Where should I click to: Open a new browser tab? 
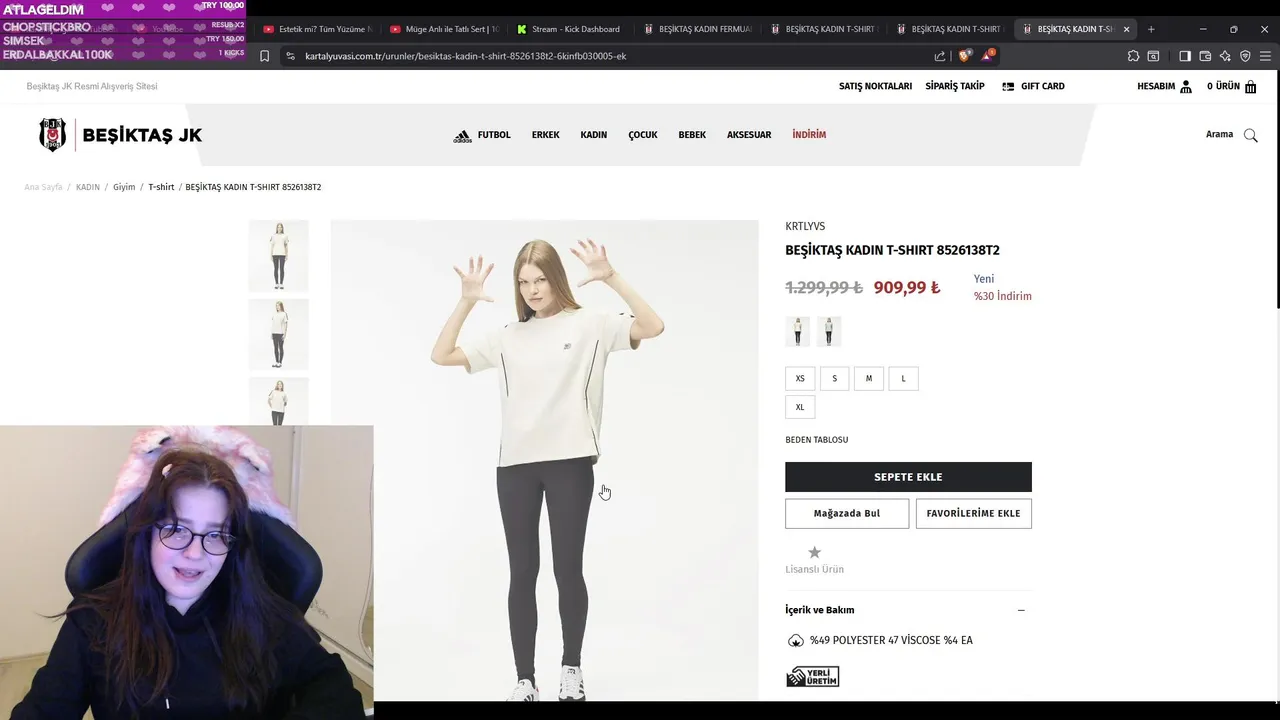(x=1151, y=29)
